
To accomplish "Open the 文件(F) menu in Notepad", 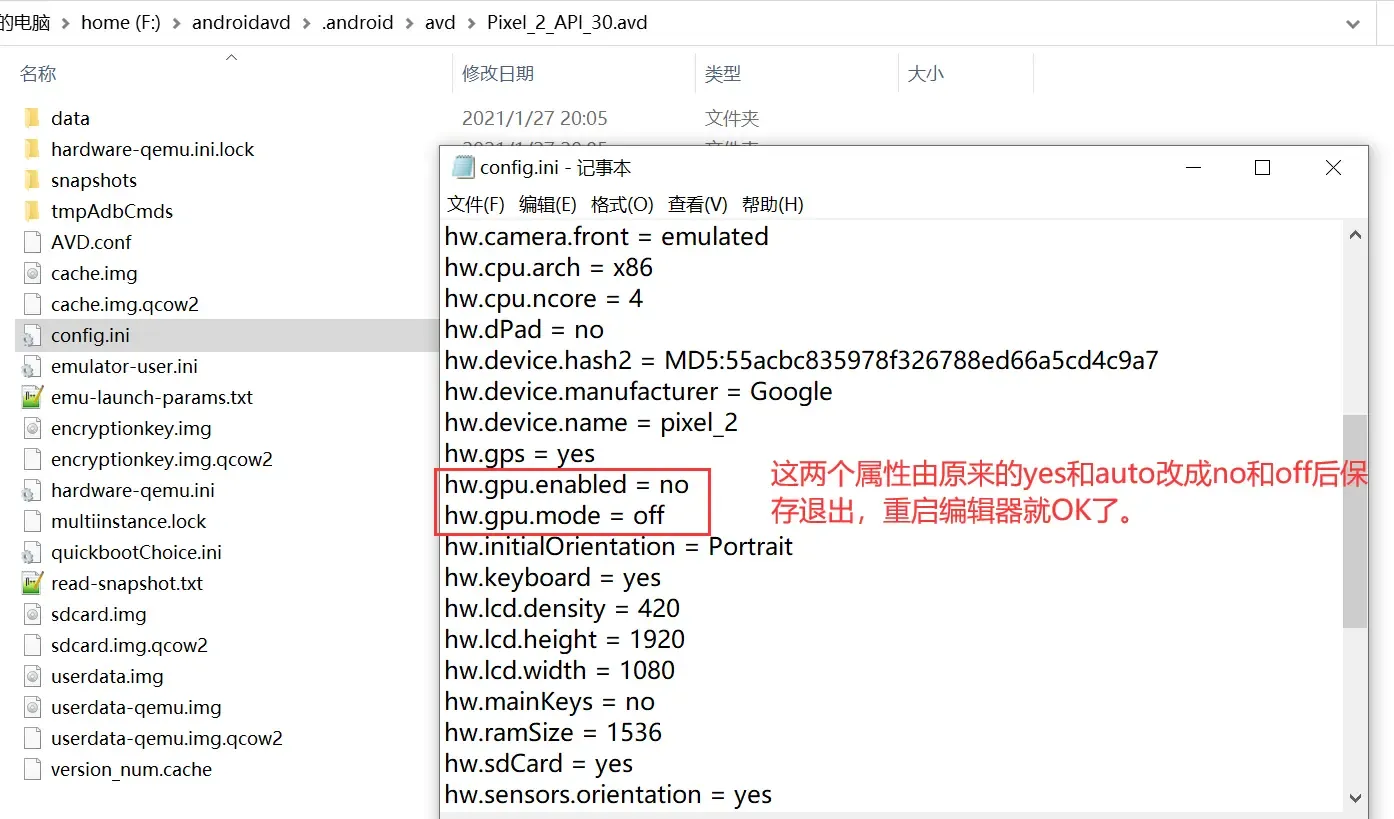I will (474, 204).
